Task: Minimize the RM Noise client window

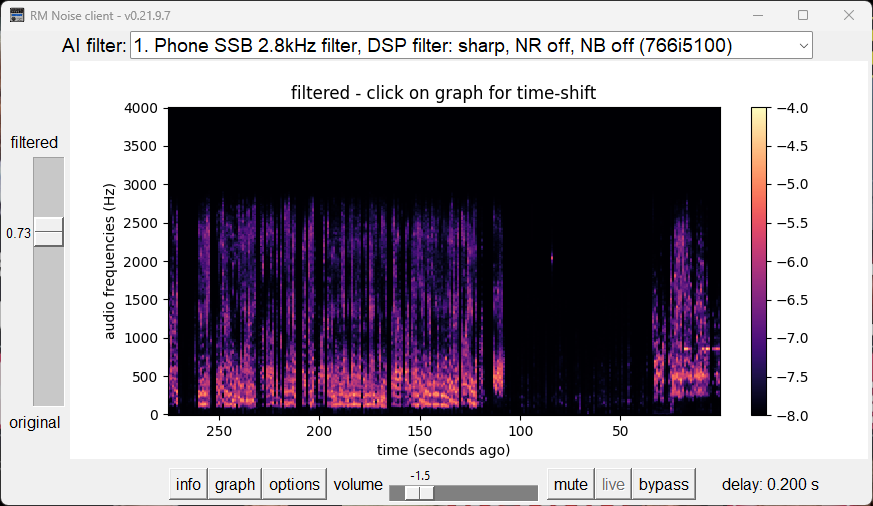Action: [x=756, y=15]
